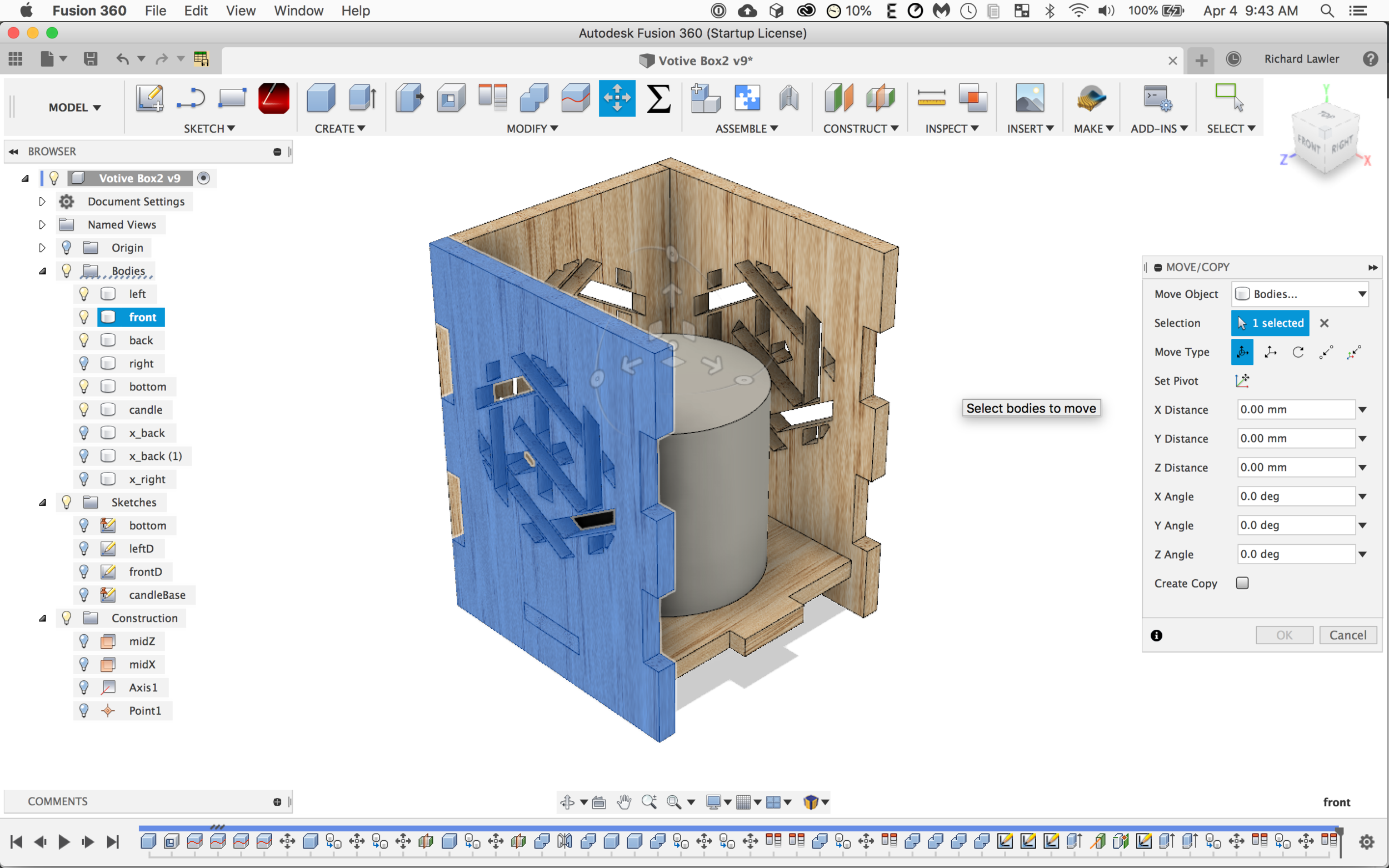This screenshot has width=1389, height=868.
Task: Toggle visibility of the left body
Action: coord(84,294)
